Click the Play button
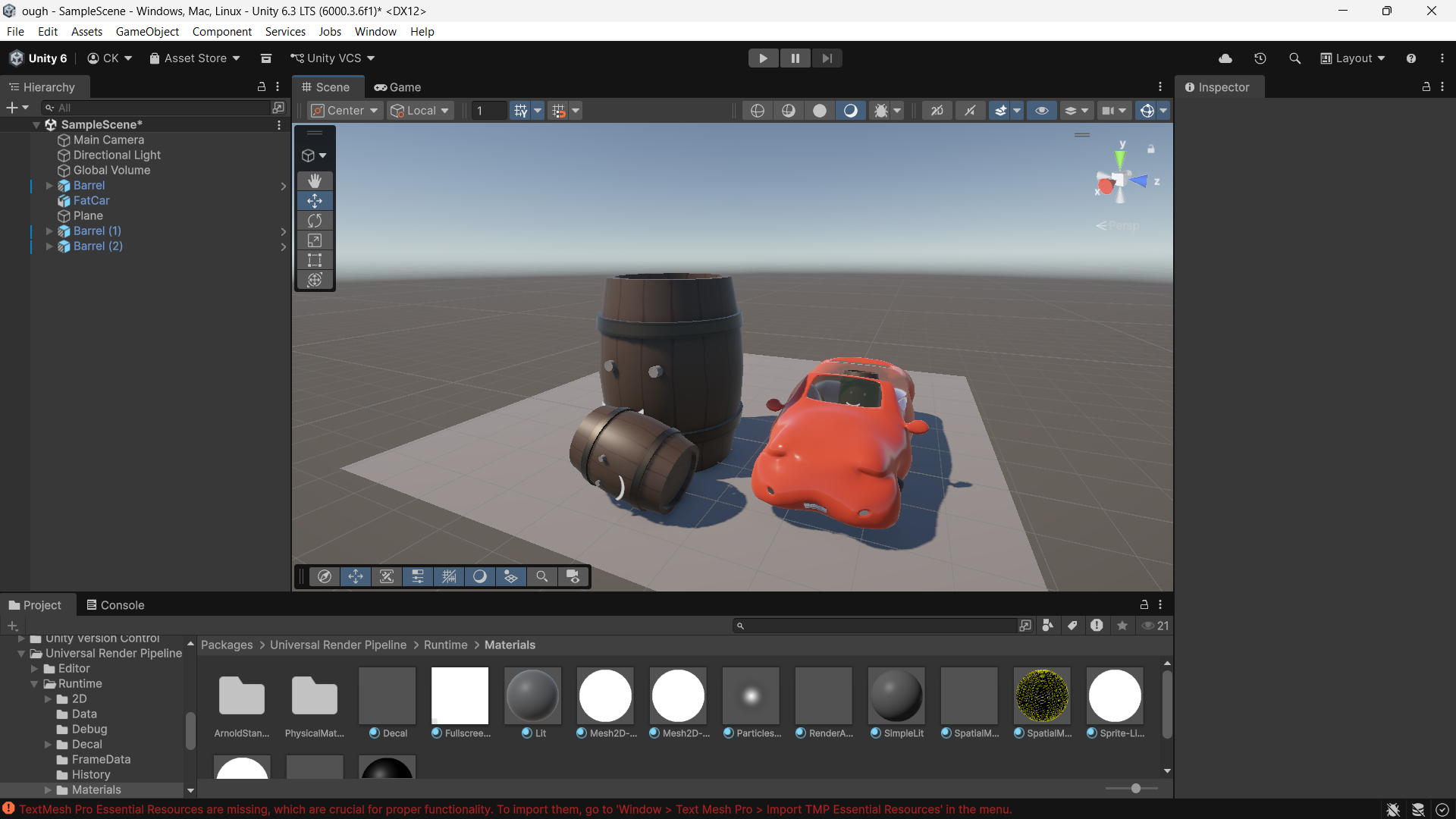 pos(763,58)
